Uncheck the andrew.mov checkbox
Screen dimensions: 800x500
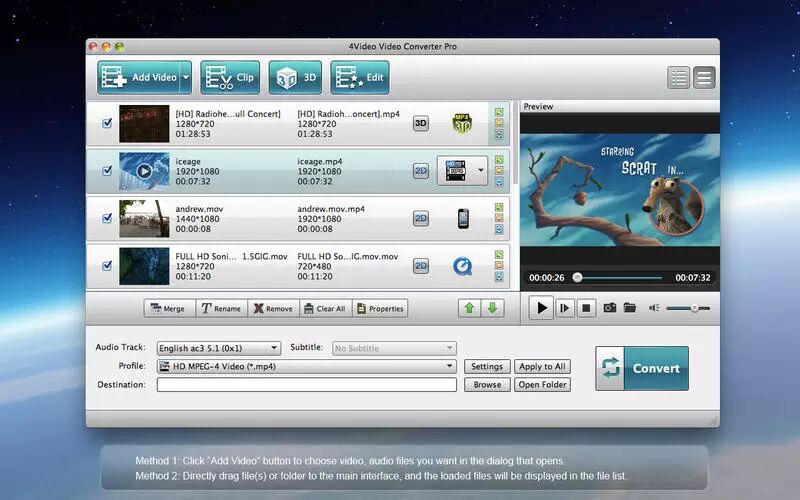(x=107, y=218)
